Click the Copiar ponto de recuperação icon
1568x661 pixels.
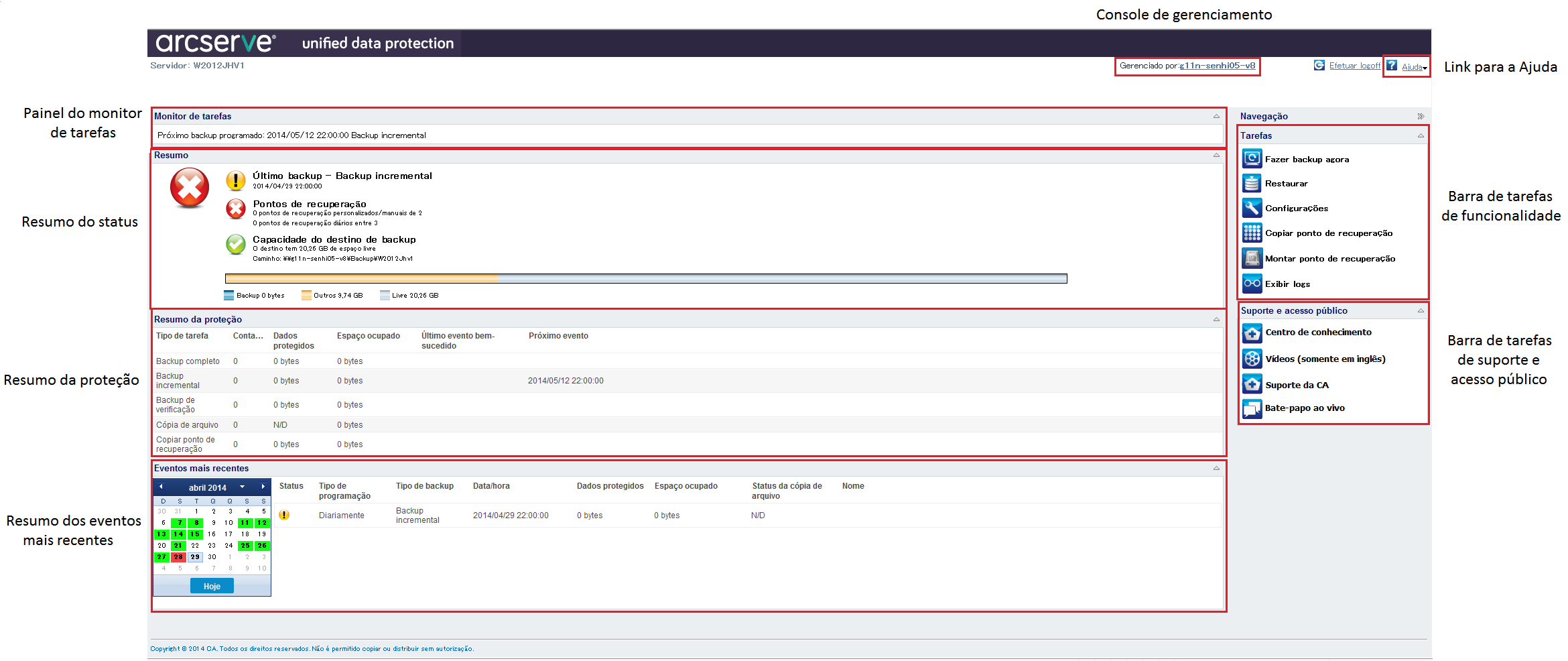(x=1252, y=233)
